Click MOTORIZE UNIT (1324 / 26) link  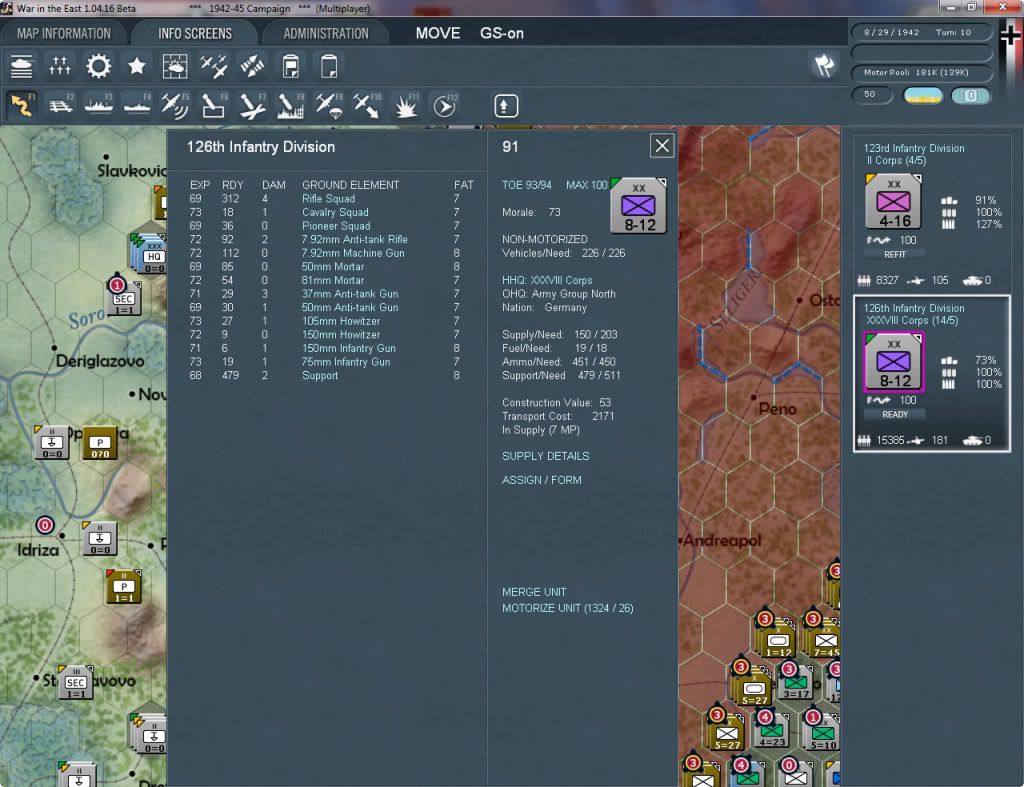[568, 608]
